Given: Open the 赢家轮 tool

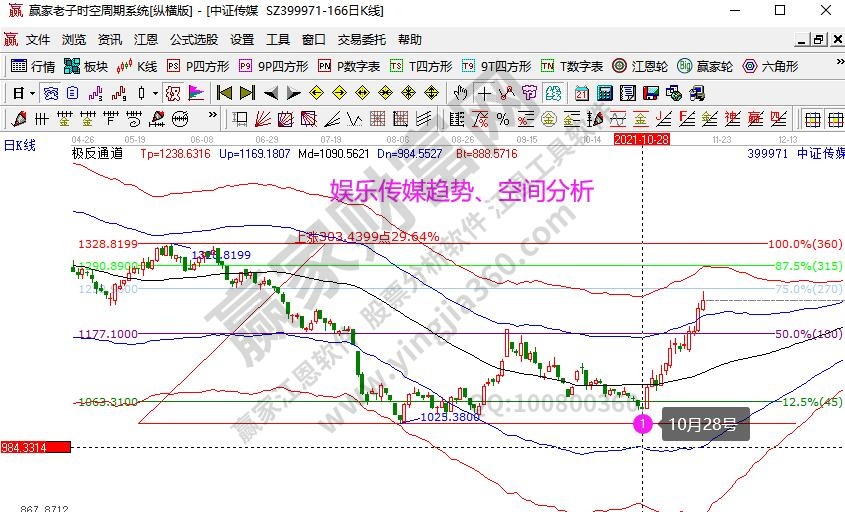Looking at the screenshot, I should [x=705, y=66].
